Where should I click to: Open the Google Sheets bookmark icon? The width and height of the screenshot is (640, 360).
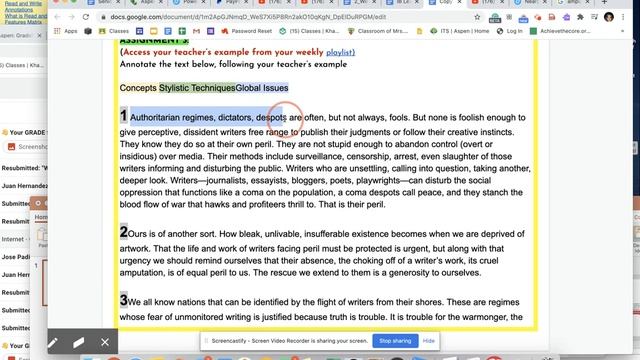[x=182, y=31]
